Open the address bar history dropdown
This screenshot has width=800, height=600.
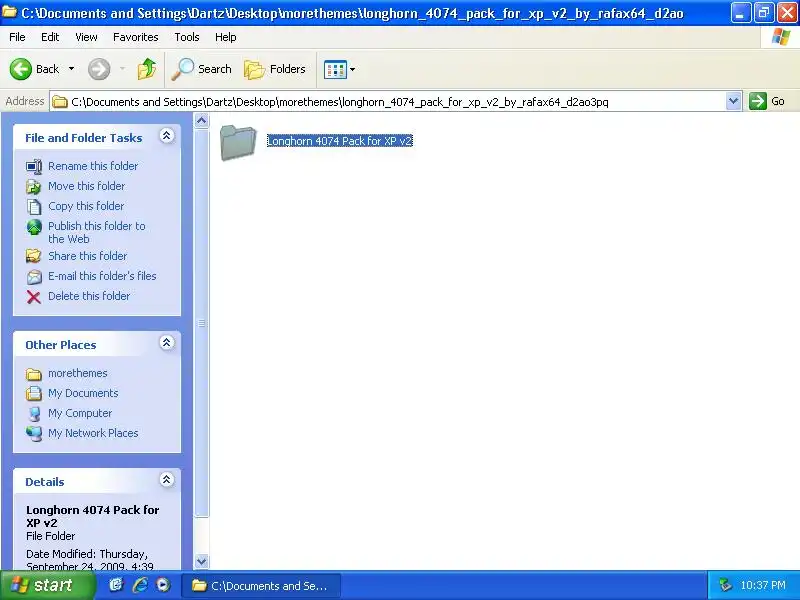point(733,101)
